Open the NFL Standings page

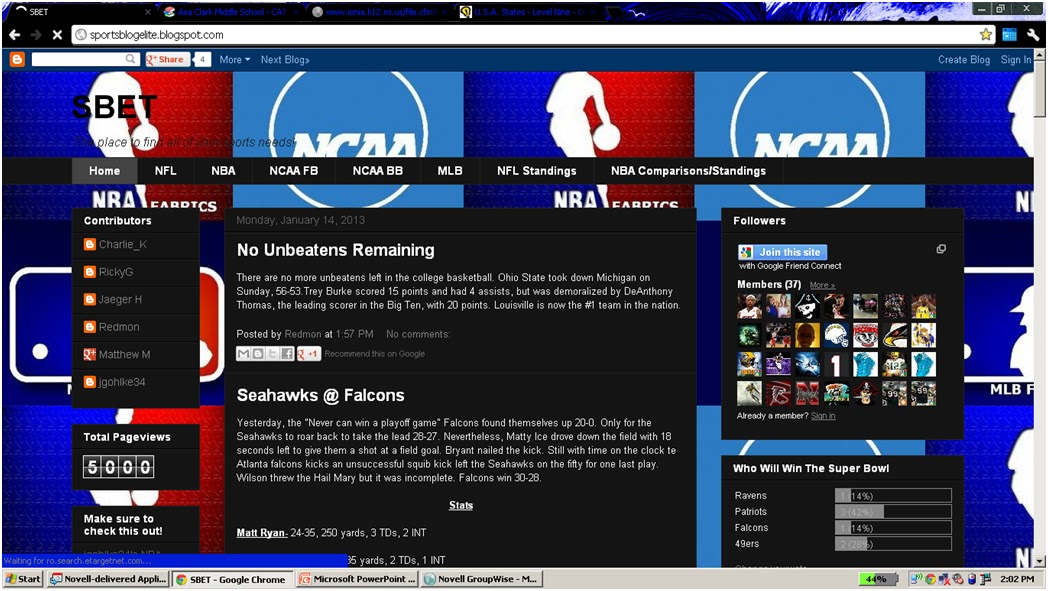[x=536, y=171]
